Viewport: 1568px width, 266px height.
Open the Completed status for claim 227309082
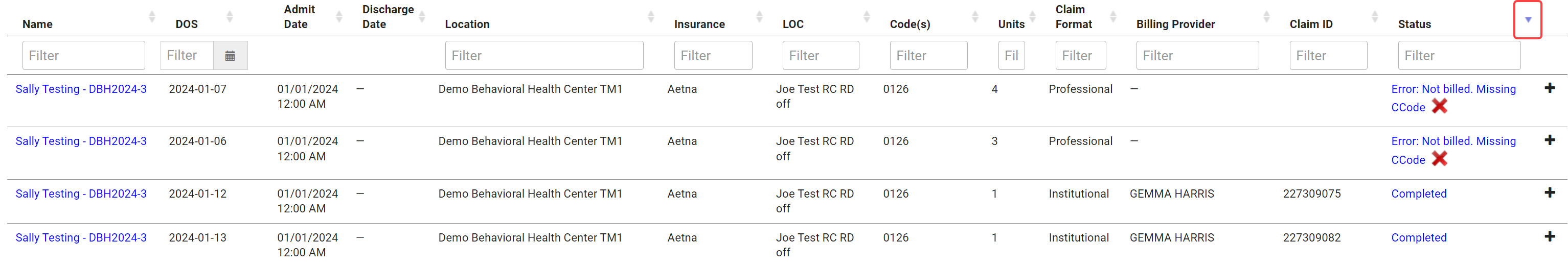pos(1419,237)
